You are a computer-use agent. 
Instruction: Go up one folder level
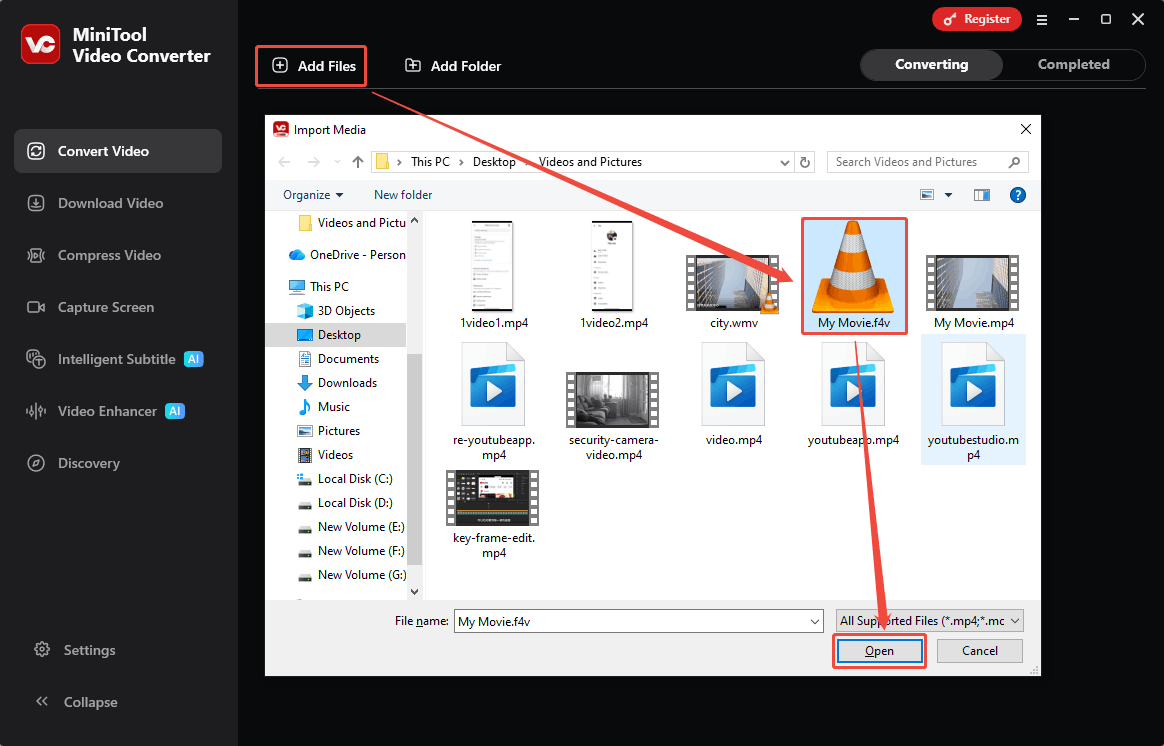click(358, 162)
